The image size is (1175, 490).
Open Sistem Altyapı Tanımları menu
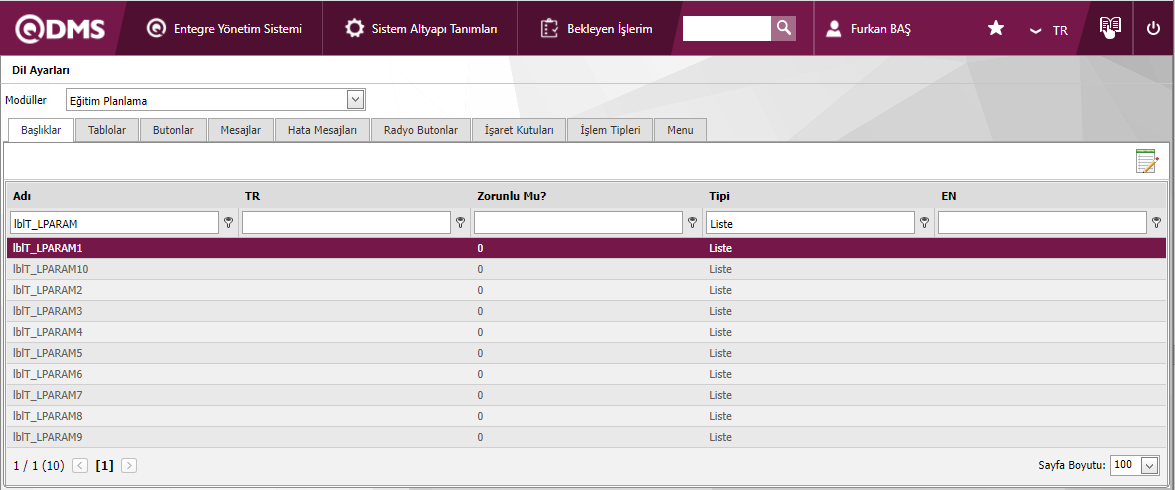point(421,29)
